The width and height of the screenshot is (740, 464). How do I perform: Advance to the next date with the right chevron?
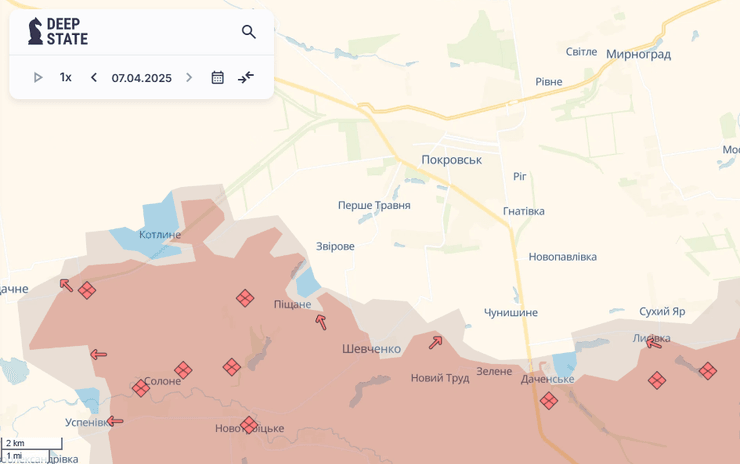[x=189, y=77]
